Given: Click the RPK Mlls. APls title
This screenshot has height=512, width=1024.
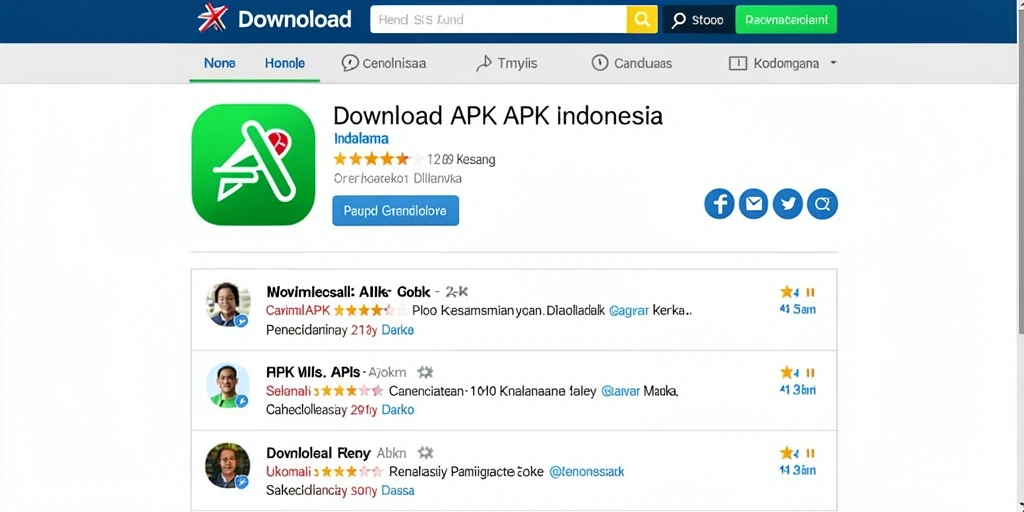Looking at the screenshot, I should pyautogui.click(x=313, y=372).
